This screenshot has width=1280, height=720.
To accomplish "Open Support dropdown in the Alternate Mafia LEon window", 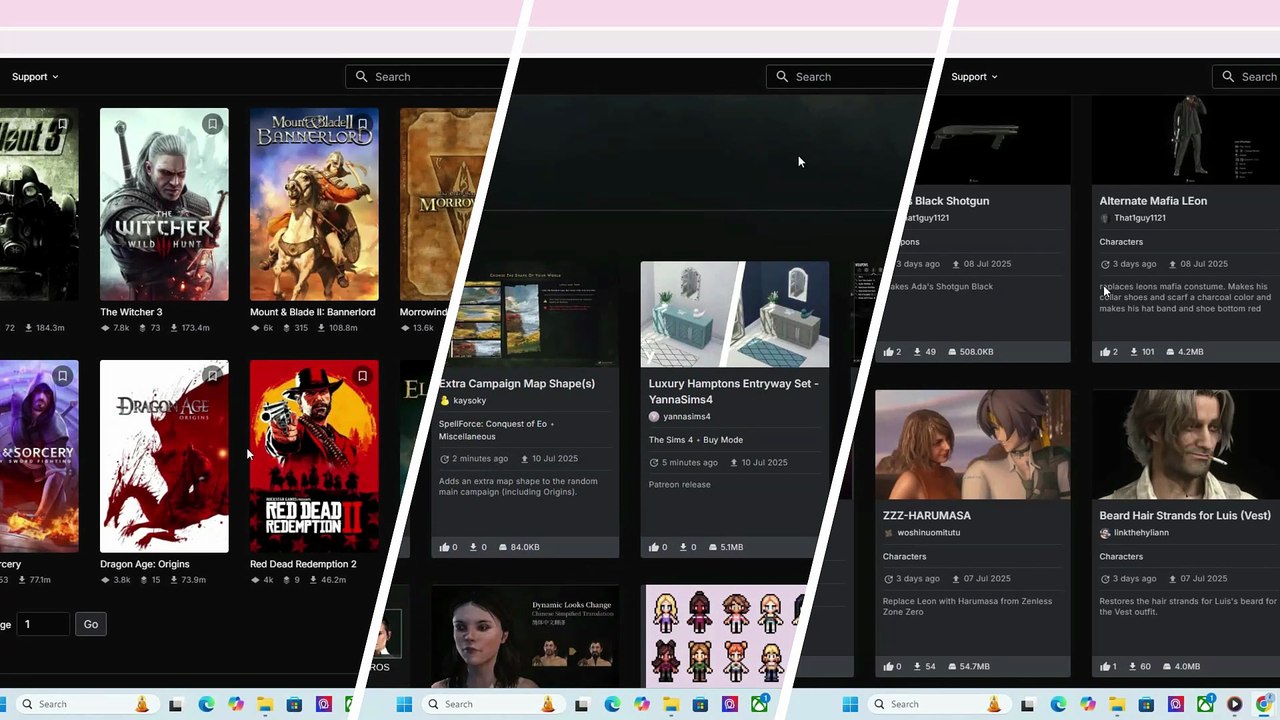I will click(974, 77).
